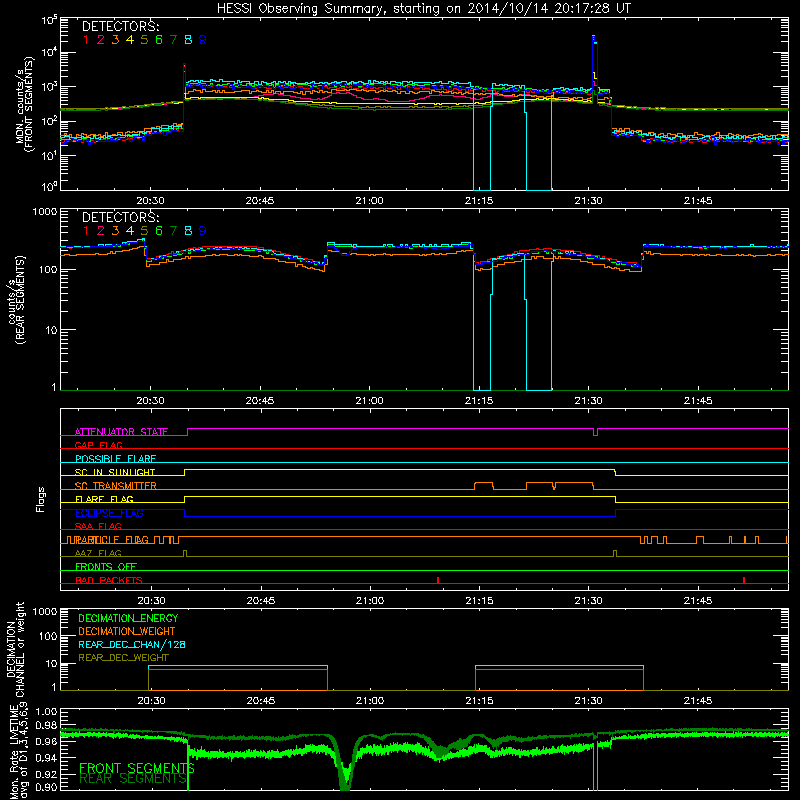This screenshot has height=800, width=800.
Task: Click red detector 1 in front segments legend
Action: (x=86, y=39)
